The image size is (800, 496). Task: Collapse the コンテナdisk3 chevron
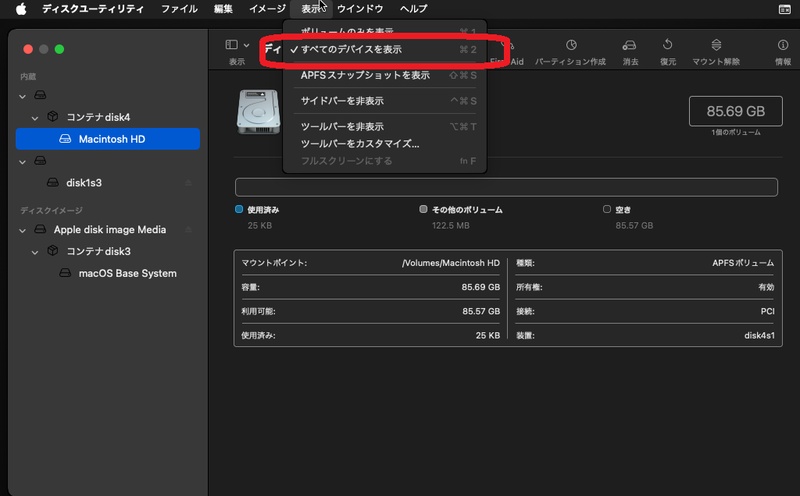35,252
